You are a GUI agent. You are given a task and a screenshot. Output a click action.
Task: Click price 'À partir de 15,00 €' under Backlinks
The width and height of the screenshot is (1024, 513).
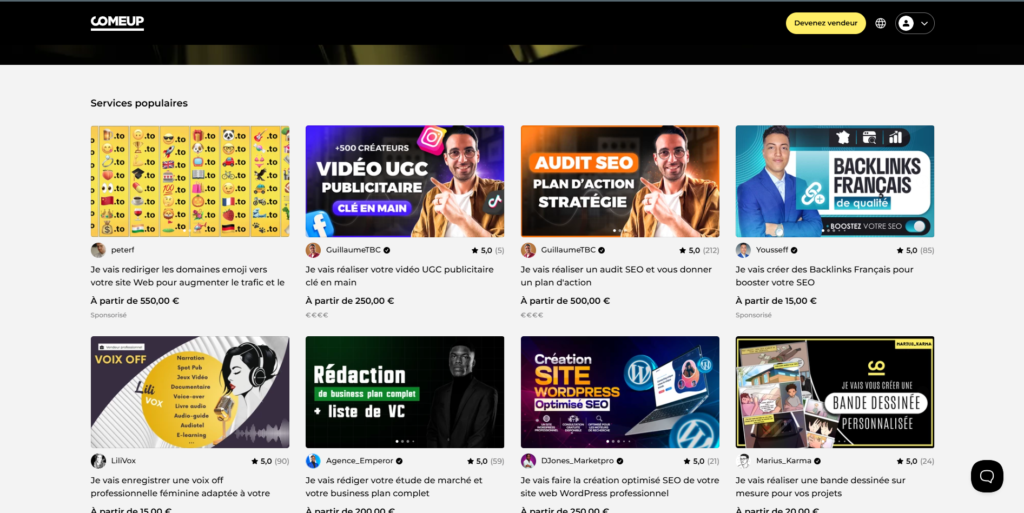click(776, 301)
